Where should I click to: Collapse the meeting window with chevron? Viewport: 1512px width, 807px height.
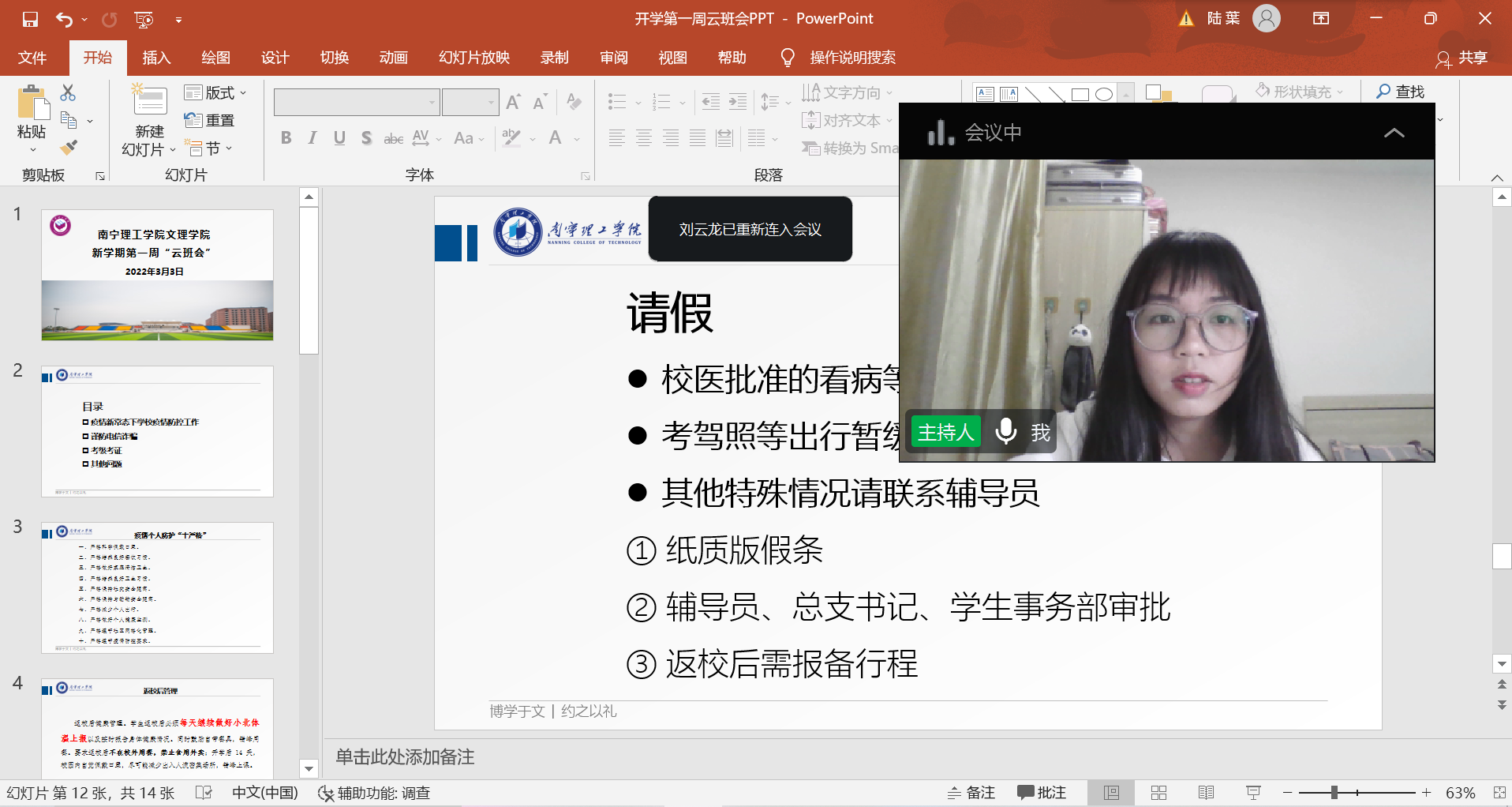1394,133
